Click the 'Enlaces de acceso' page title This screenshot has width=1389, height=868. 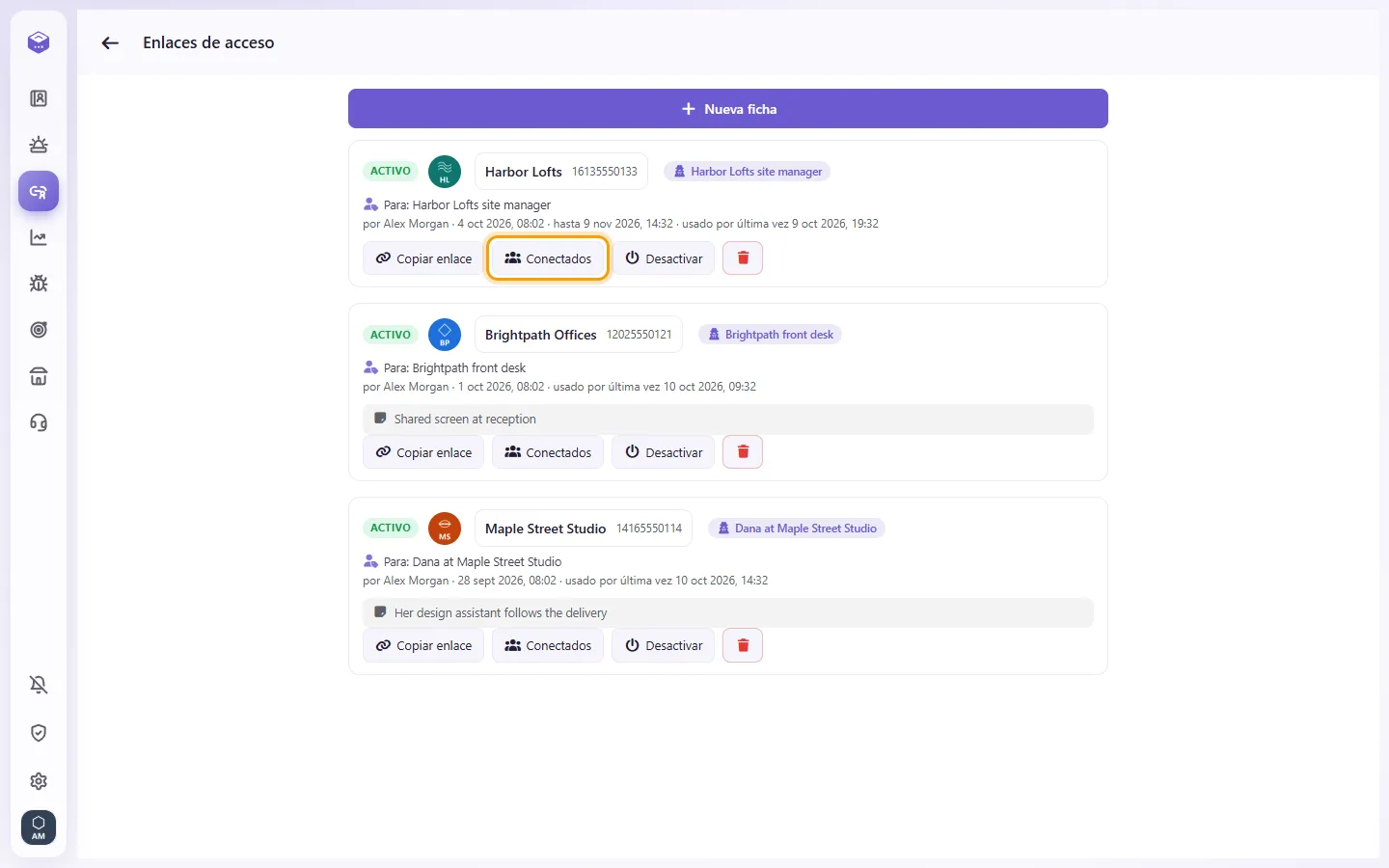click(208, 42)
